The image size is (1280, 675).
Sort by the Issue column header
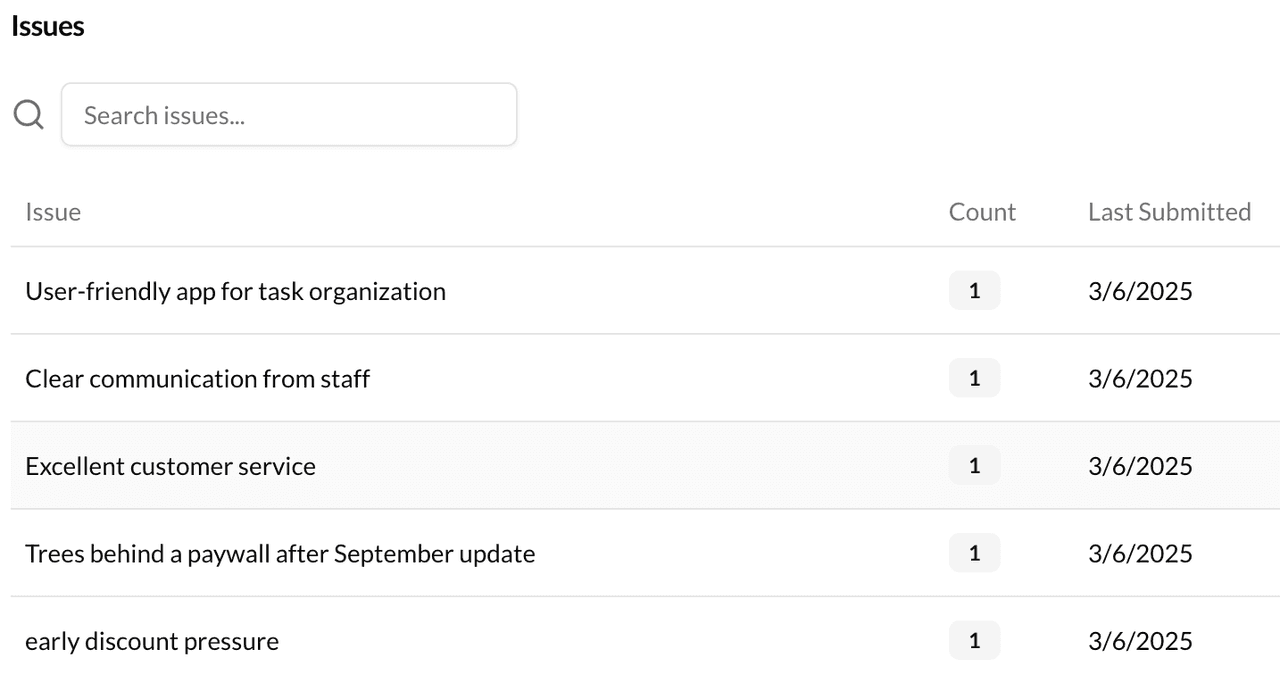click(x=53, y=211)
